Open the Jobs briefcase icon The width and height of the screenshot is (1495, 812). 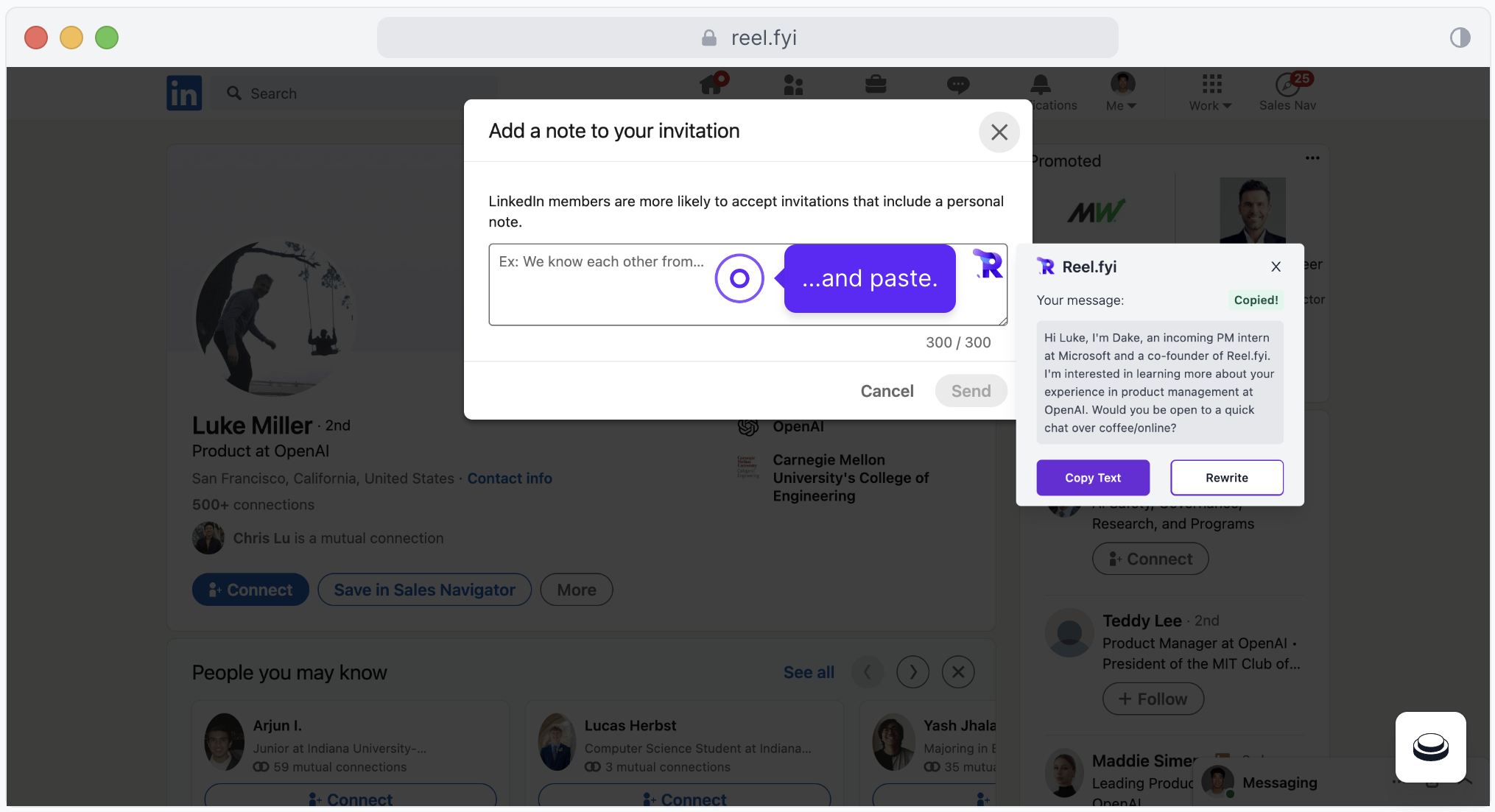(876, 85)
